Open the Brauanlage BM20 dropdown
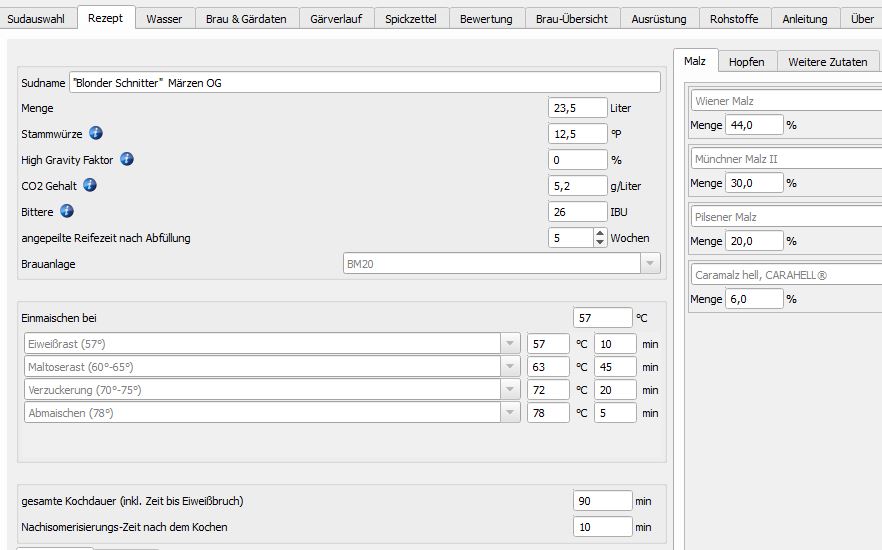 [651, 263]
